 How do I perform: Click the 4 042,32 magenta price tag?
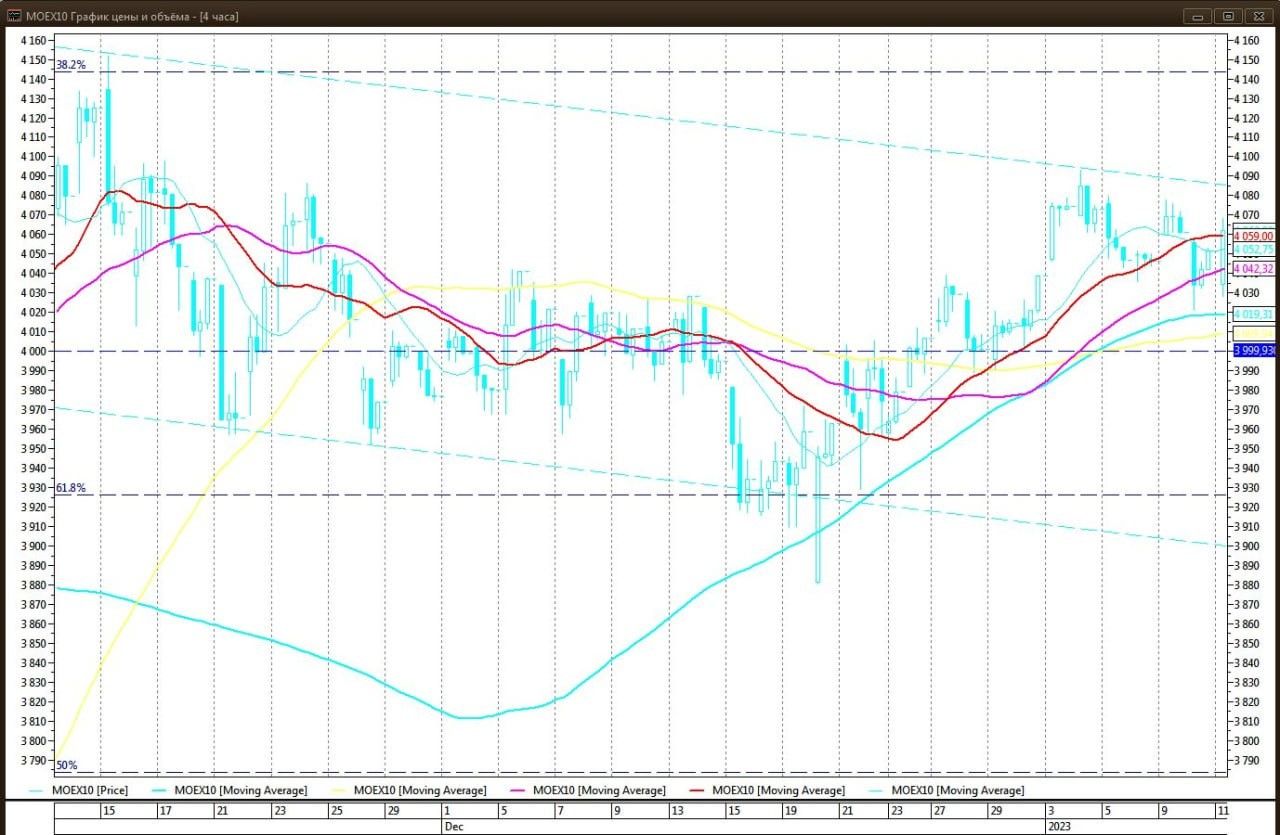coord(1254,269)
